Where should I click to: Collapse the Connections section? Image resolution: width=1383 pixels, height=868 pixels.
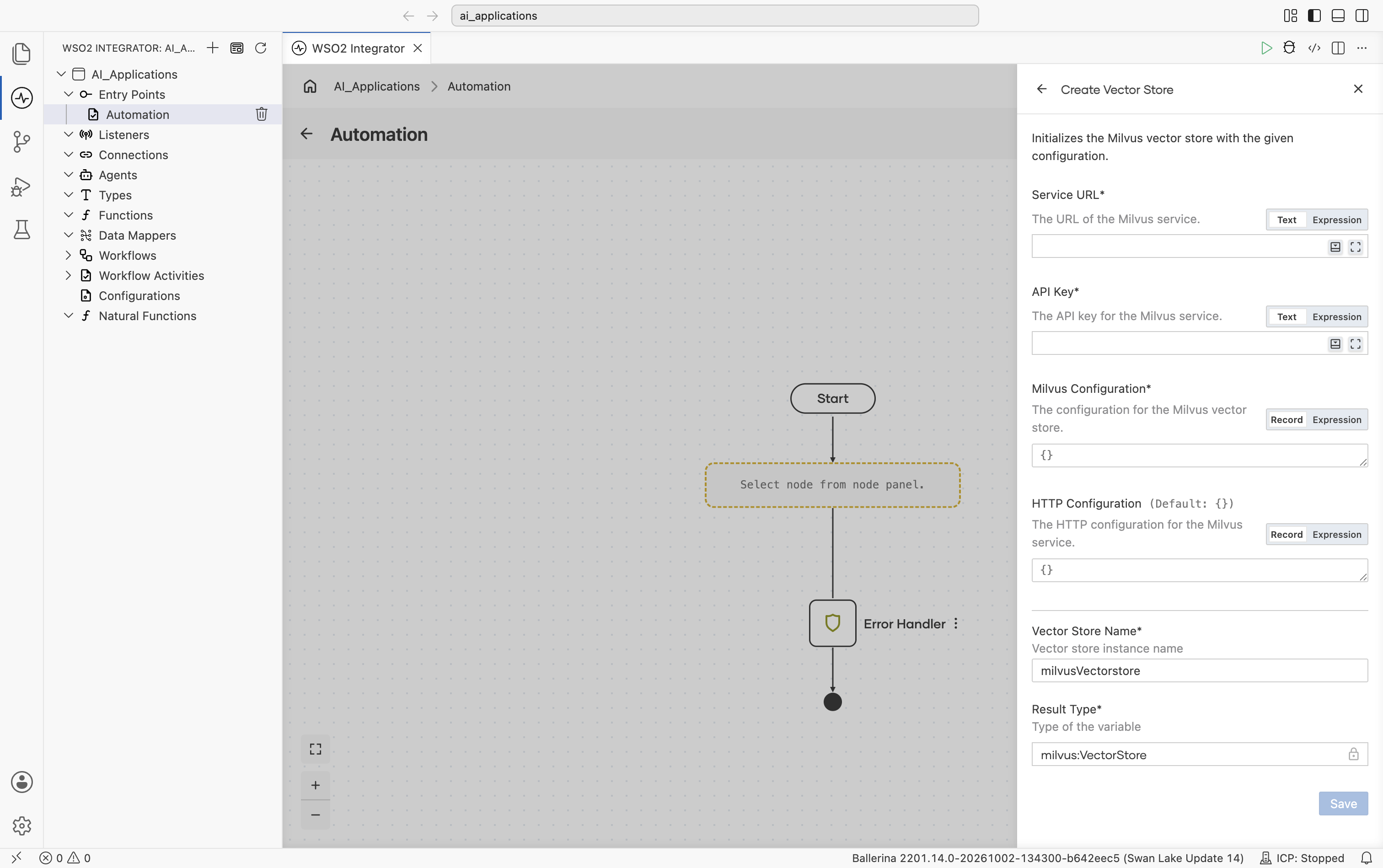pyautogui.click(x=68, y=155)
